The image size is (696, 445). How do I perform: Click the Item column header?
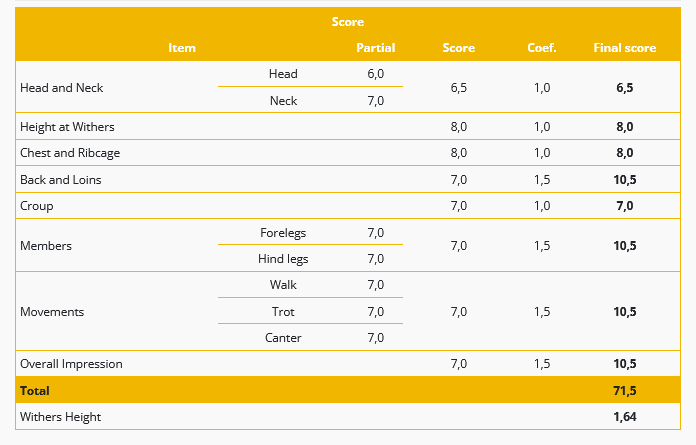(182, 48)
